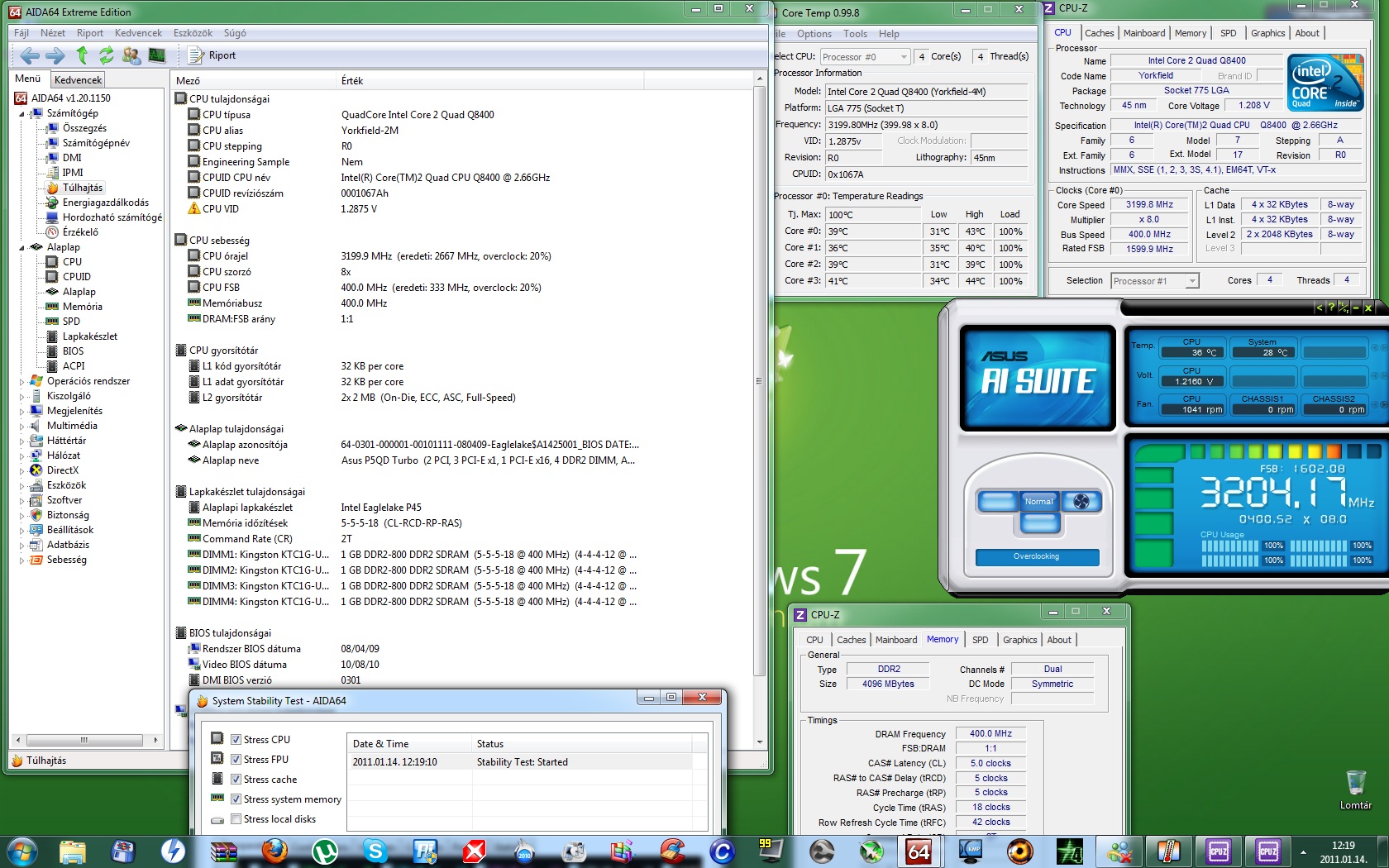
Task: Toggle the Stress CPU checkbox
Action: tap(236, 740)
